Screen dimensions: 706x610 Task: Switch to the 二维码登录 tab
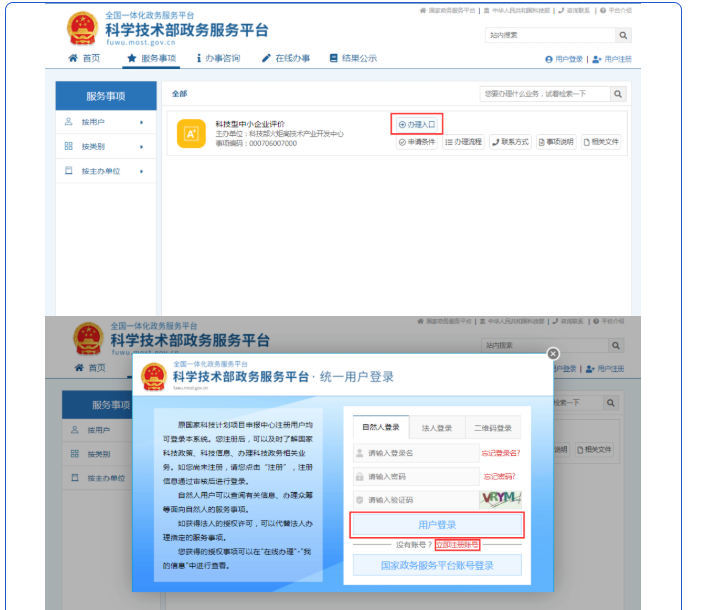tap(493, 428)
